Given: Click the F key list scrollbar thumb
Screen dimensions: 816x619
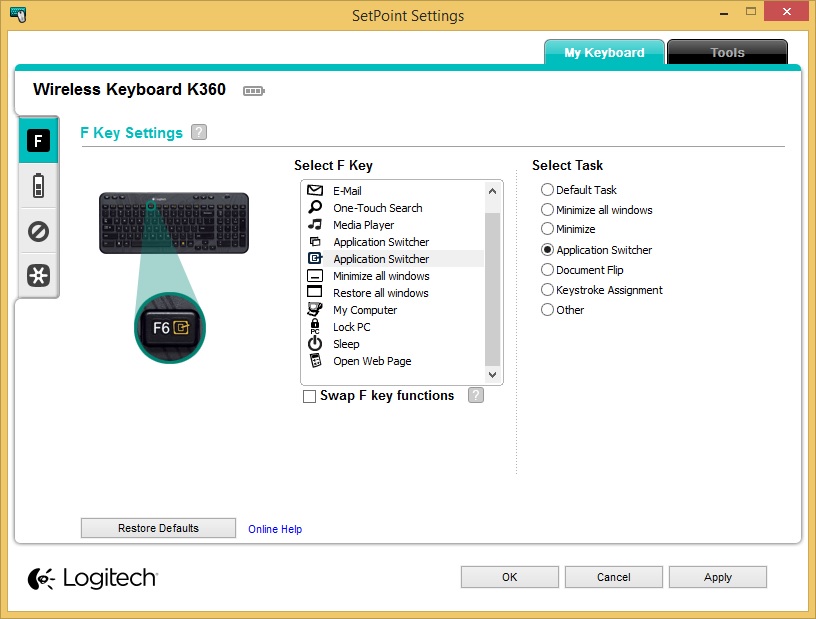Looking at the screenshot, I should [x=492, y=289].
